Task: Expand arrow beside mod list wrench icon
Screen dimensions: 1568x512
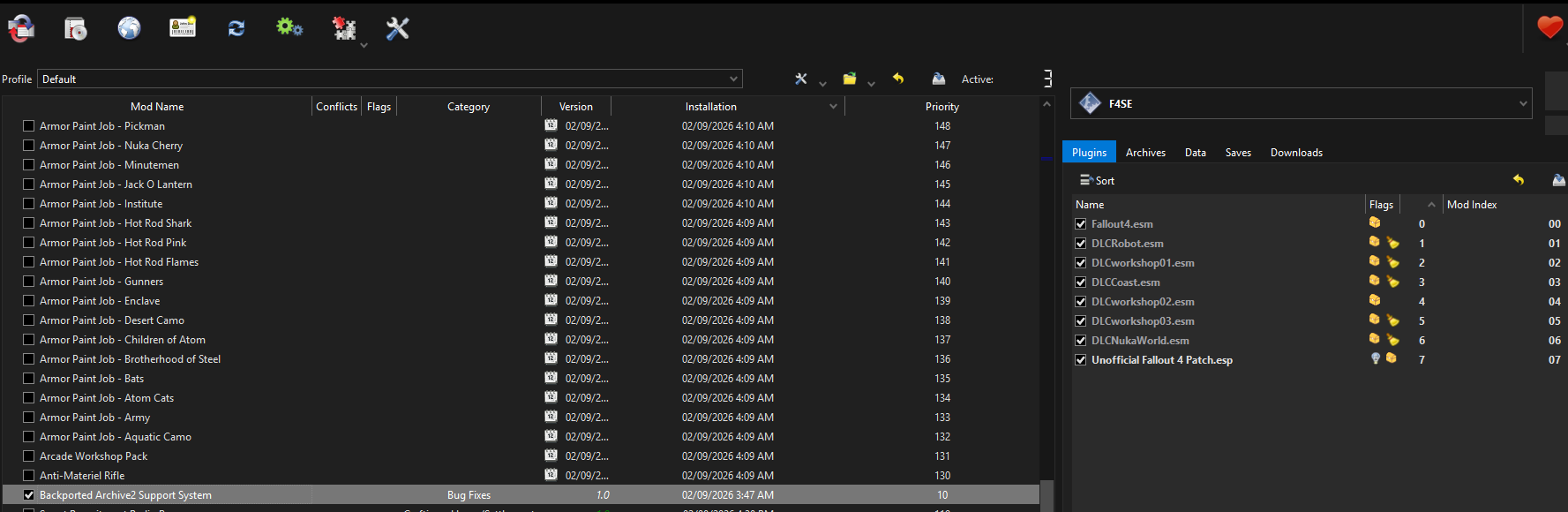Action: [822, 84]
